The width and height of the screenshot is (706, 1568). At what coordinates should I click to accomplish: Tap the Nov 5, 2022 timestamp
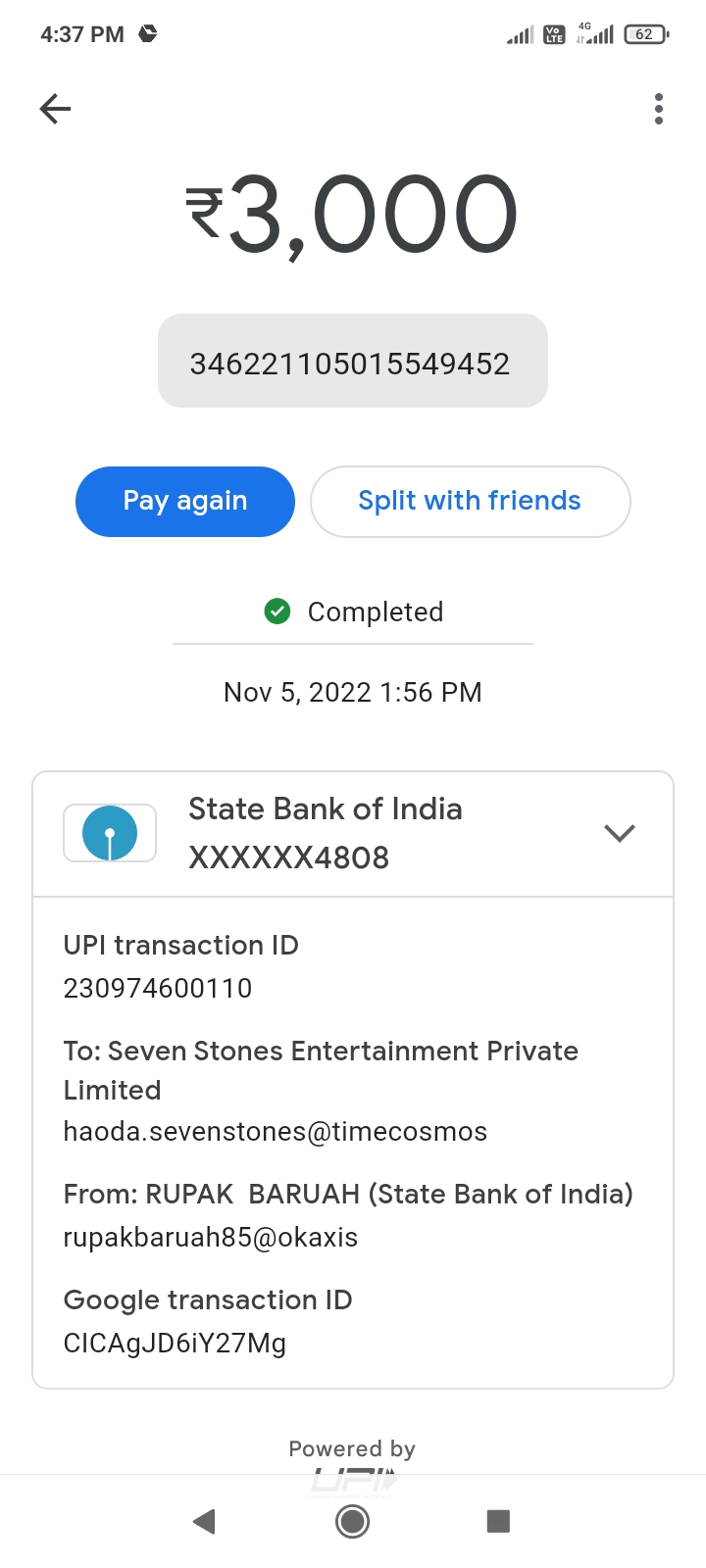click(353, 692)
